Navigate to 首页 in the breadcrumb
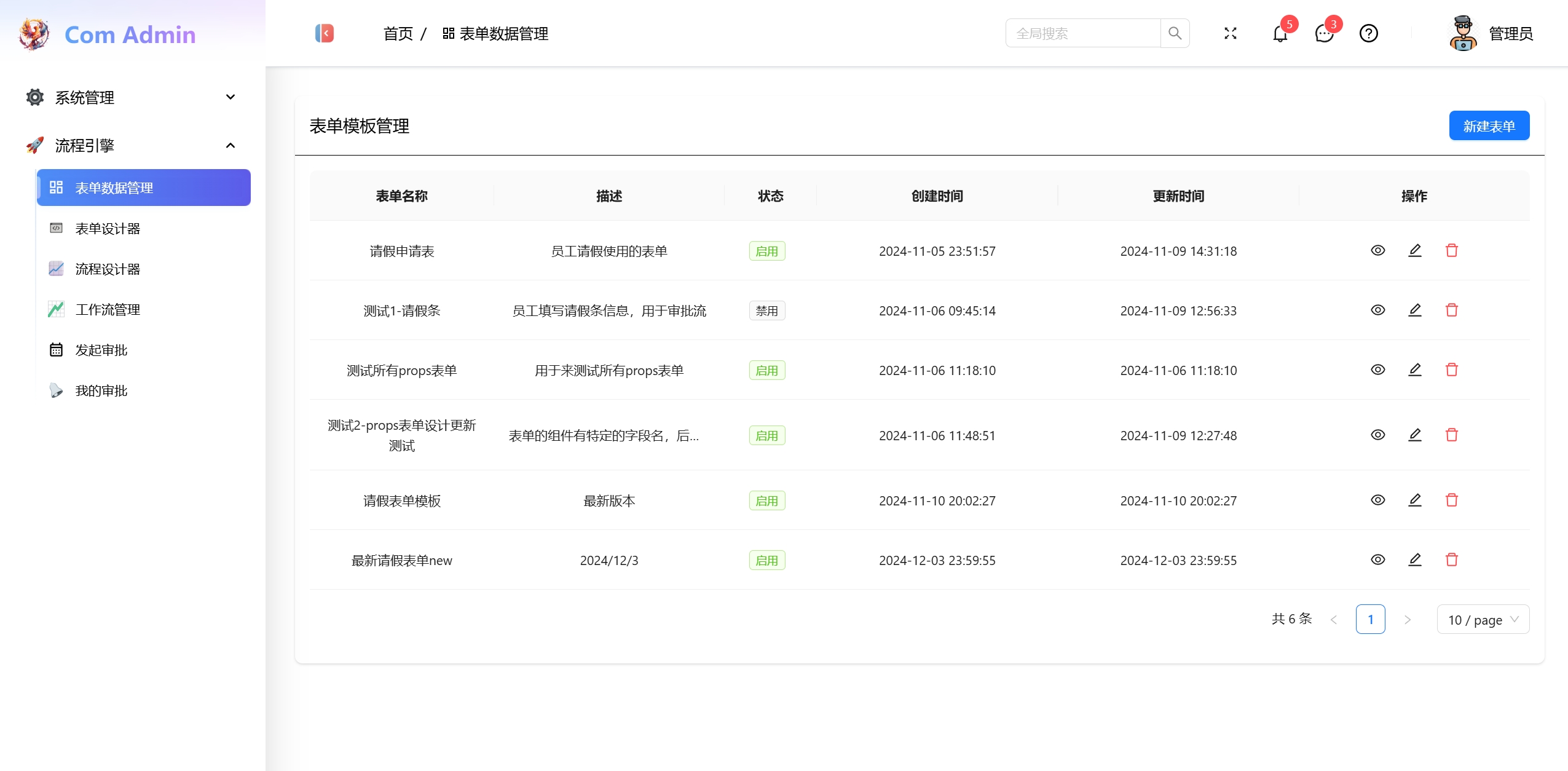Image resolution: width=1568 pixels, height=771 pixels. (x=397, y=34)
